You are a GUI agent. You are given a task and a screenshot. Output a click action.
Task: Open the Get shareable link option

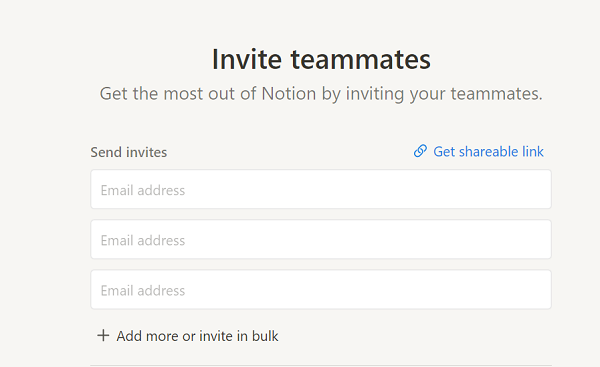coord(478,152)
